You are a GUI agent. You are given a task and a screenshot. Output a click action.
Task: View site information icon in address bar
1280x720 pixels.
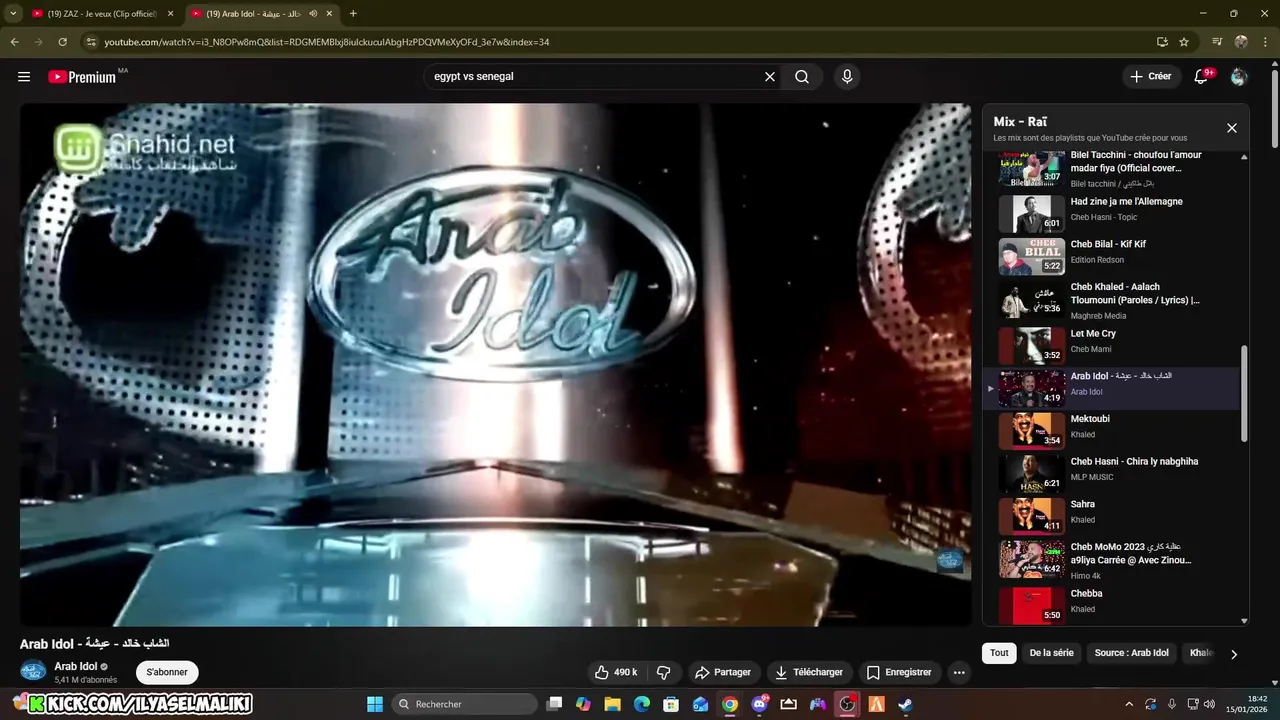tap(91, 42)
